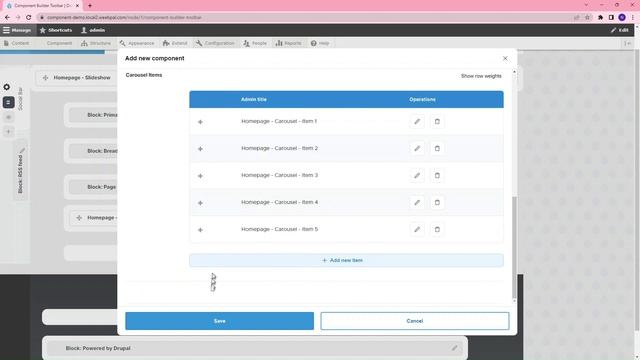Edit Homepage - Carousel - Item 5

417,229
